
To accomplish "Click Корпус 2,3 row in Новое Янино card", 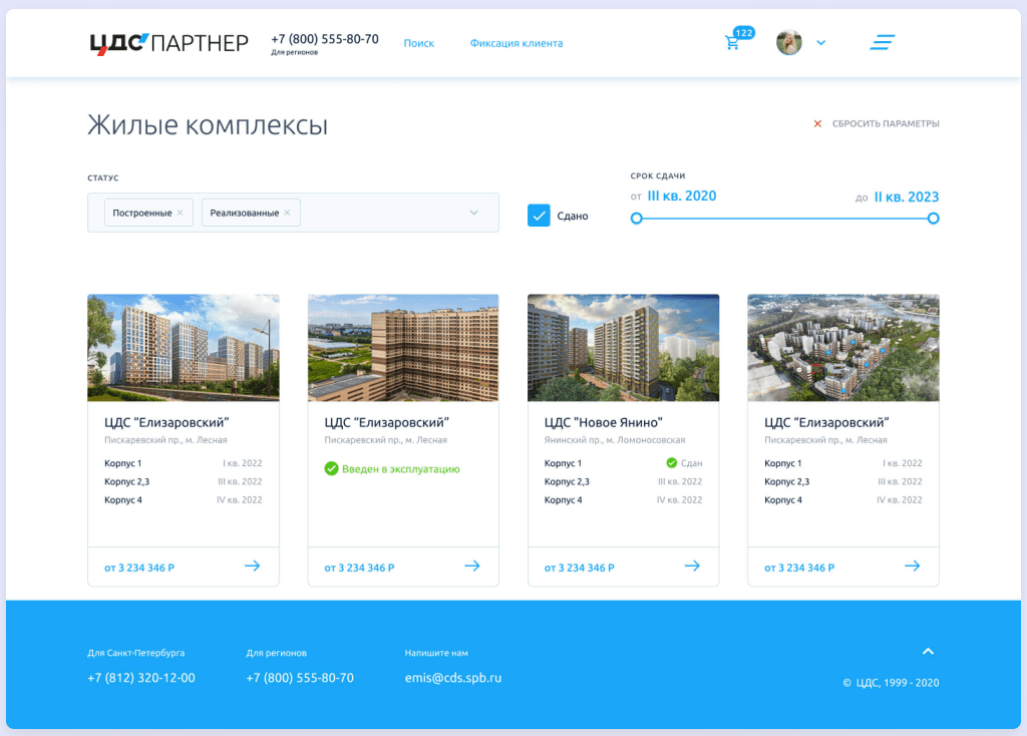I will tap(624, 481).
